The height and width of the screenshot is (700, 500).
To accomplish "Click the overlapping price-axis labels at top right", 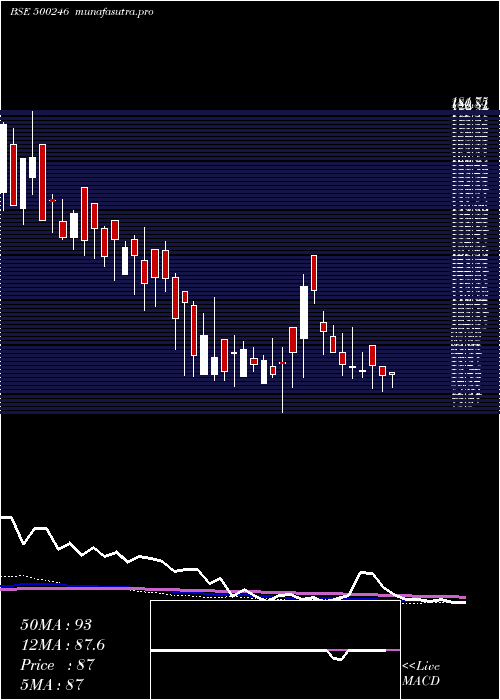I will click(470, 105).
